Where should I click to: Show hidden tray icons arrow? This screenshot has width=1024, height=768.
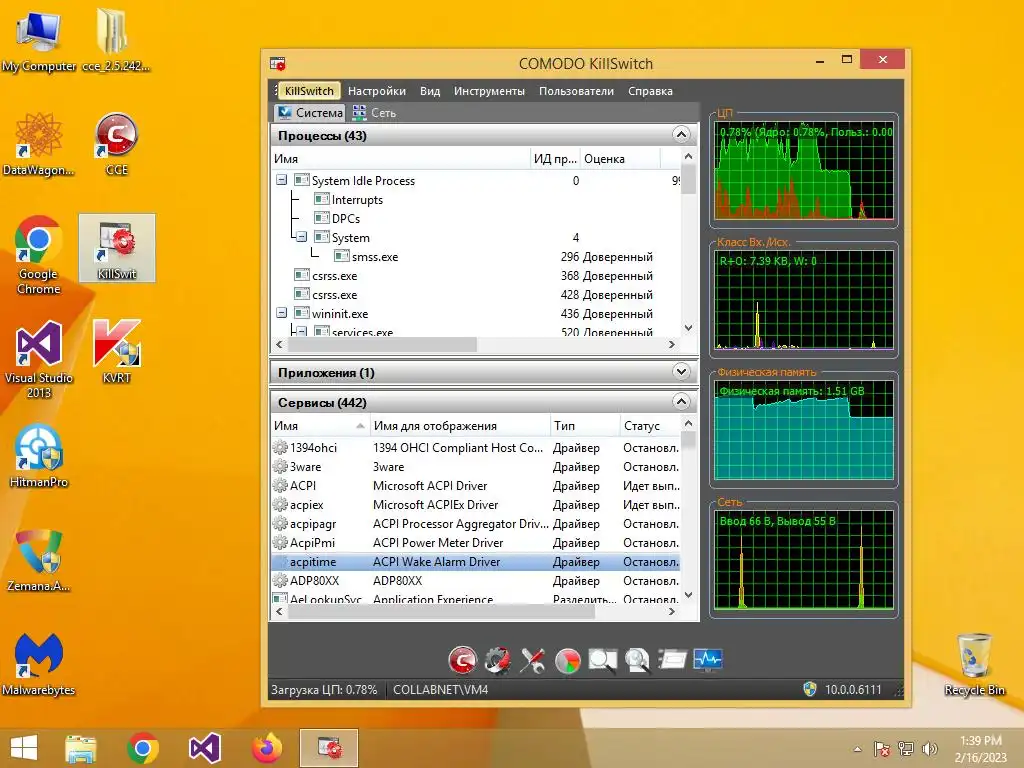857,749
